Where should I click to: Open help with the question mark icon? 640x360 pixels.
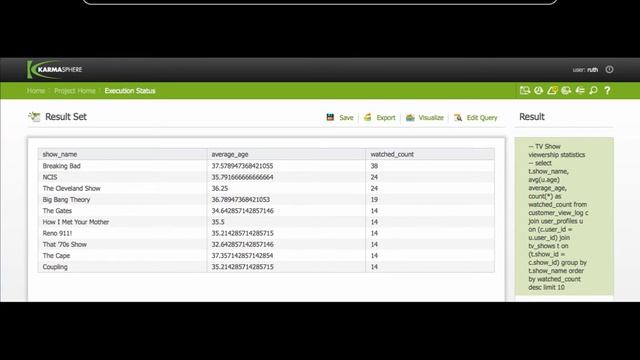(607, 90)
